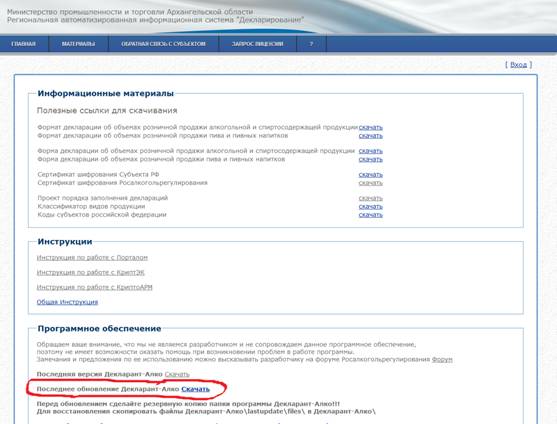Download beer sales declaration format file

point(371,136)
